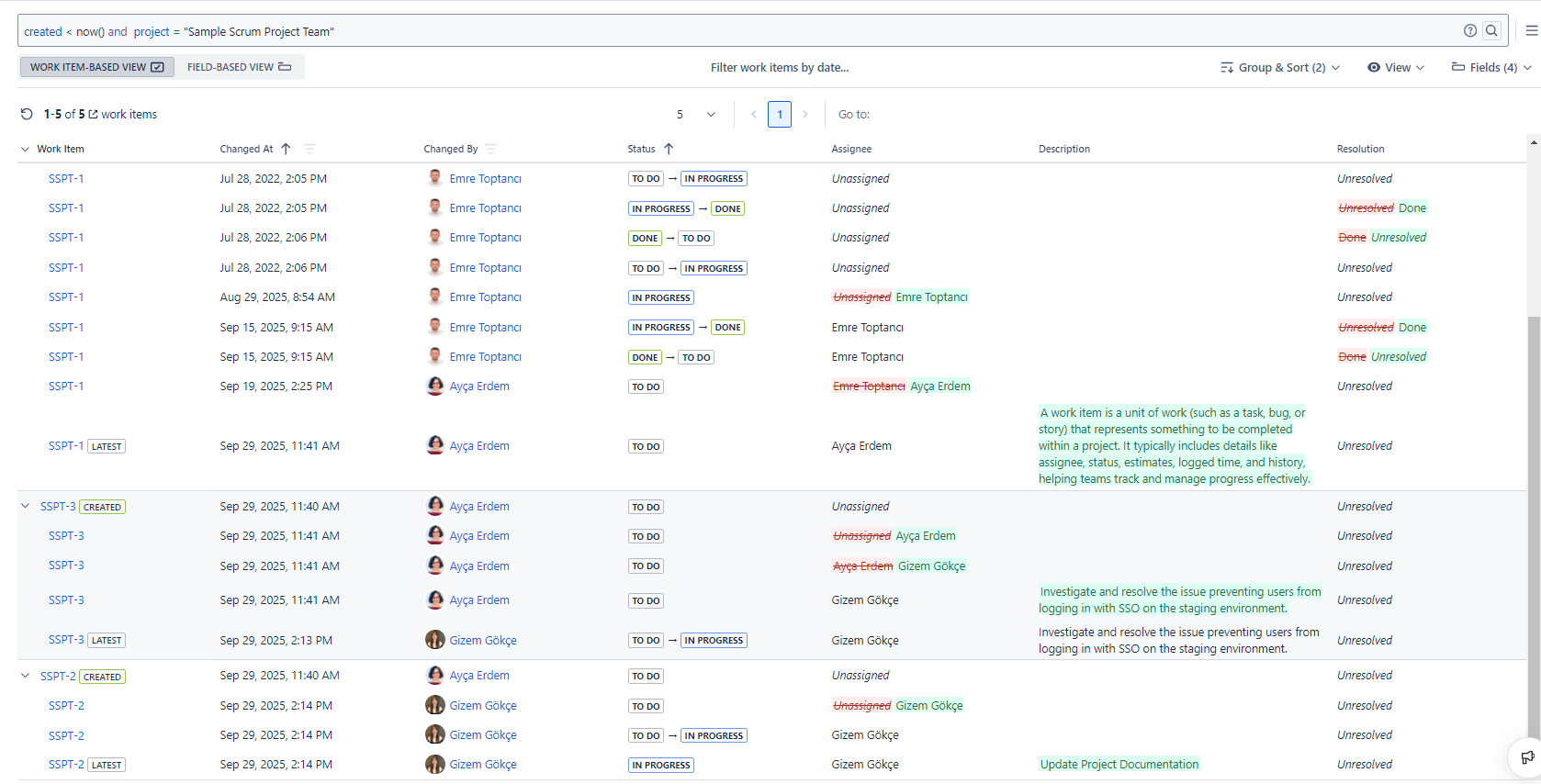Open the View eye dropdown
The width and height of the screenshot is (1541, 784).
1395,67
